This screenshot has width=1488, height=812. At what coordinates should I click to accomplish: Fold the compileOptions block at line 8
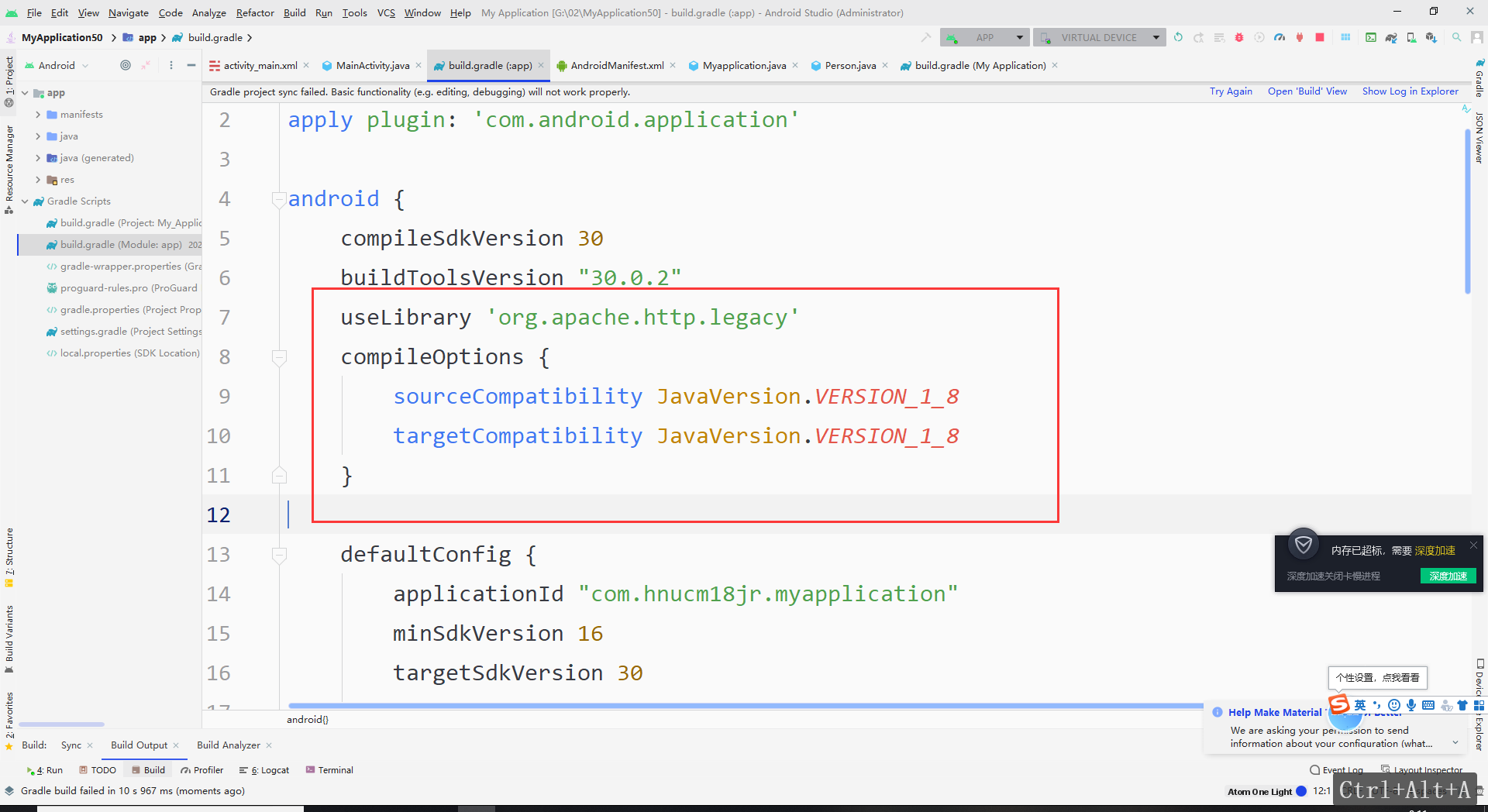pos(279,357)
